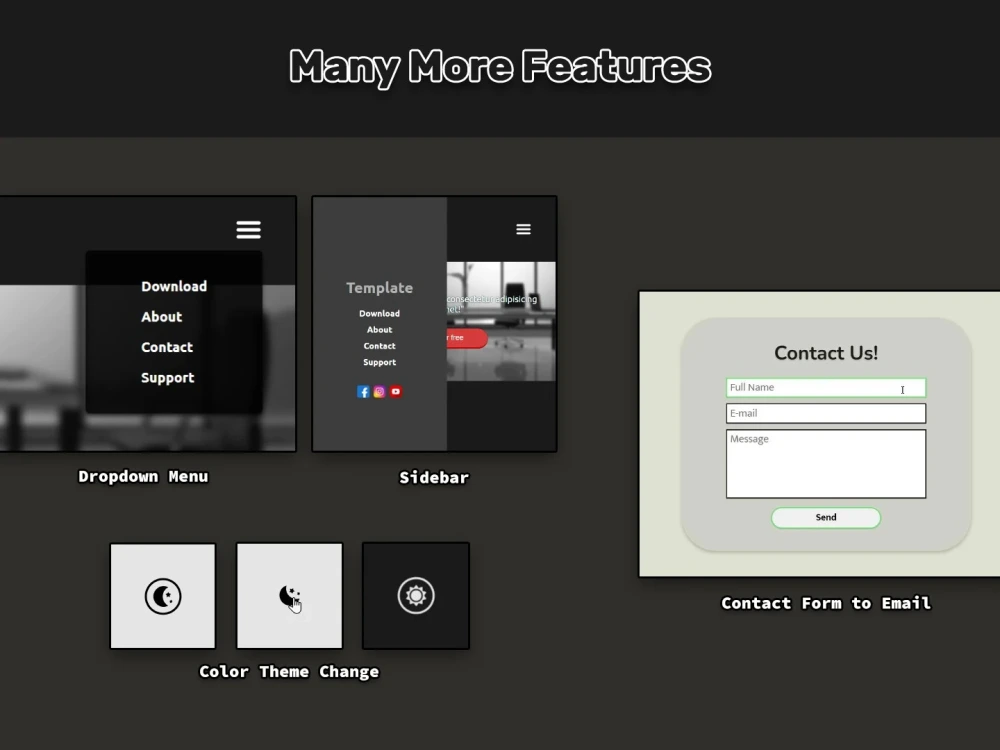1000x750 pixels.
Task: Focus the E-mail input field
Action: [826, 413]
